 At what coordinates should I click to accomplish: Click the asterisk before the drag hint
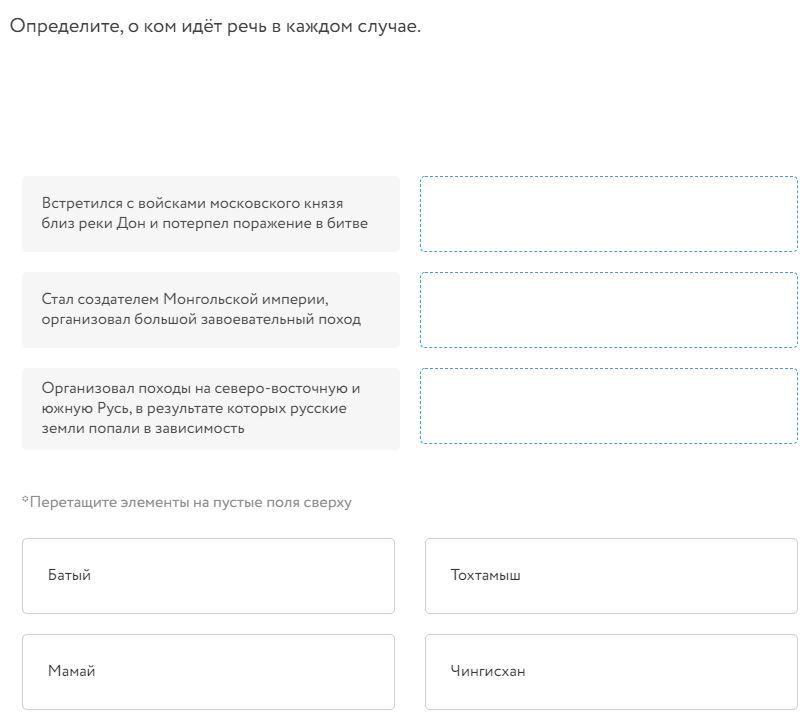click(x=25, y=500)
